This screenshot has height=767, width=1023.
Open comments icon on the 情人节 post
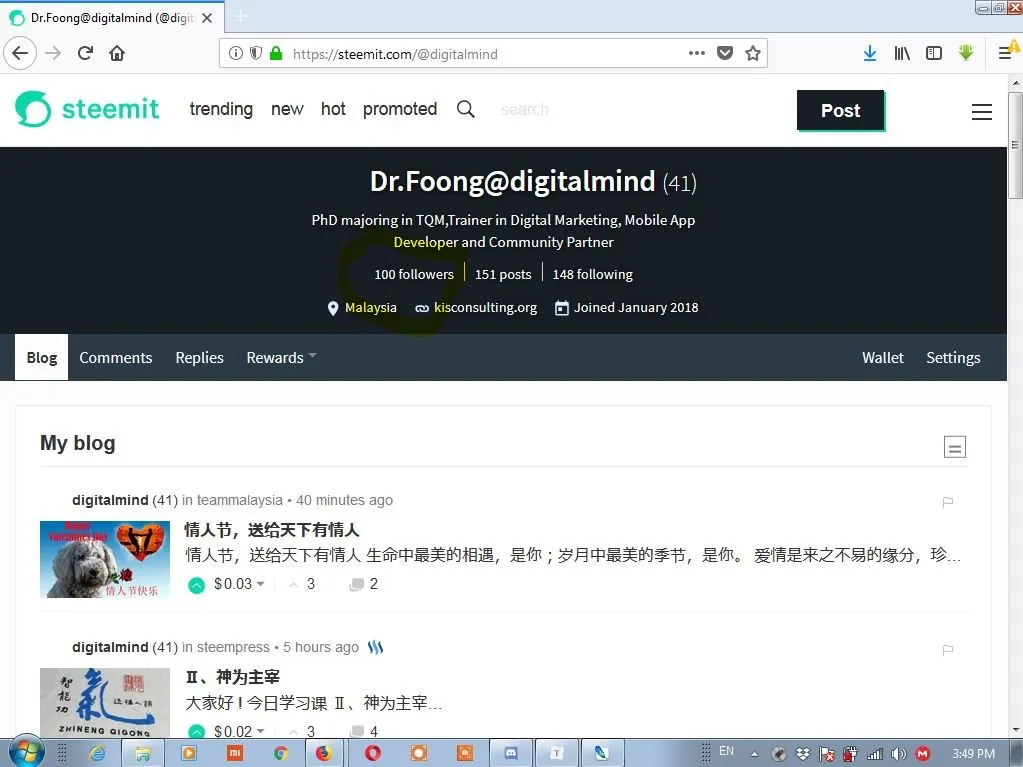click(356, 584)
